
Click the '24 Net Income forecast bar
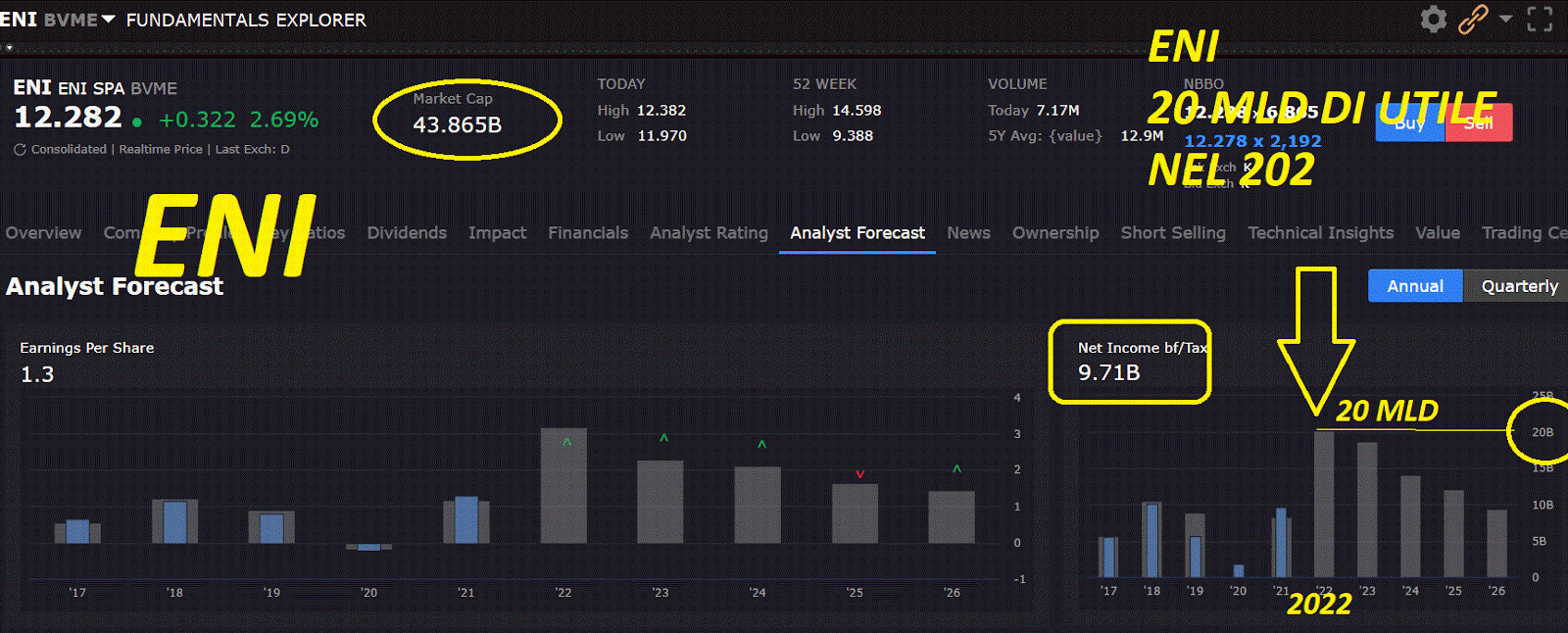[x=1410, y=526]
